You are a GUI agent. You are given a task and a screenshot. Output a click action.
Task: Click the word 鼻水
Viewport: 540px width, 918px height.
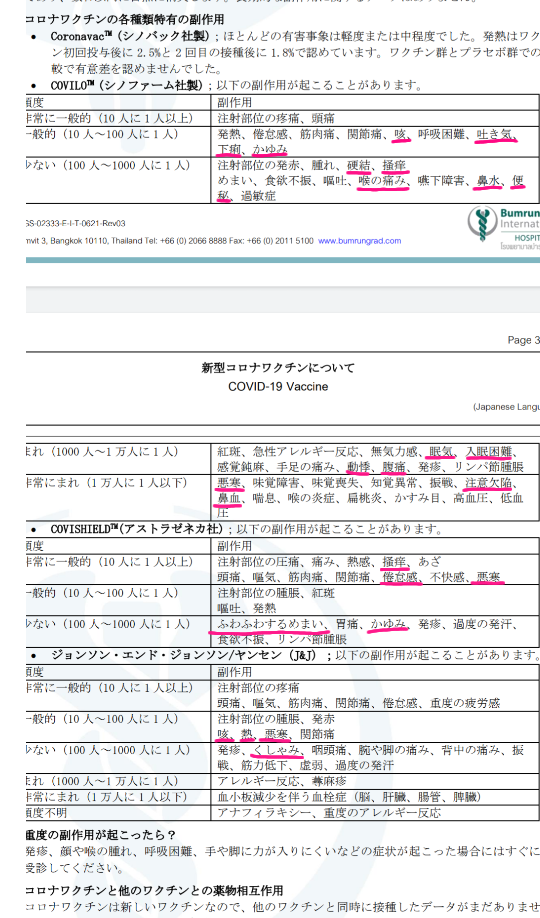point(488,181)
